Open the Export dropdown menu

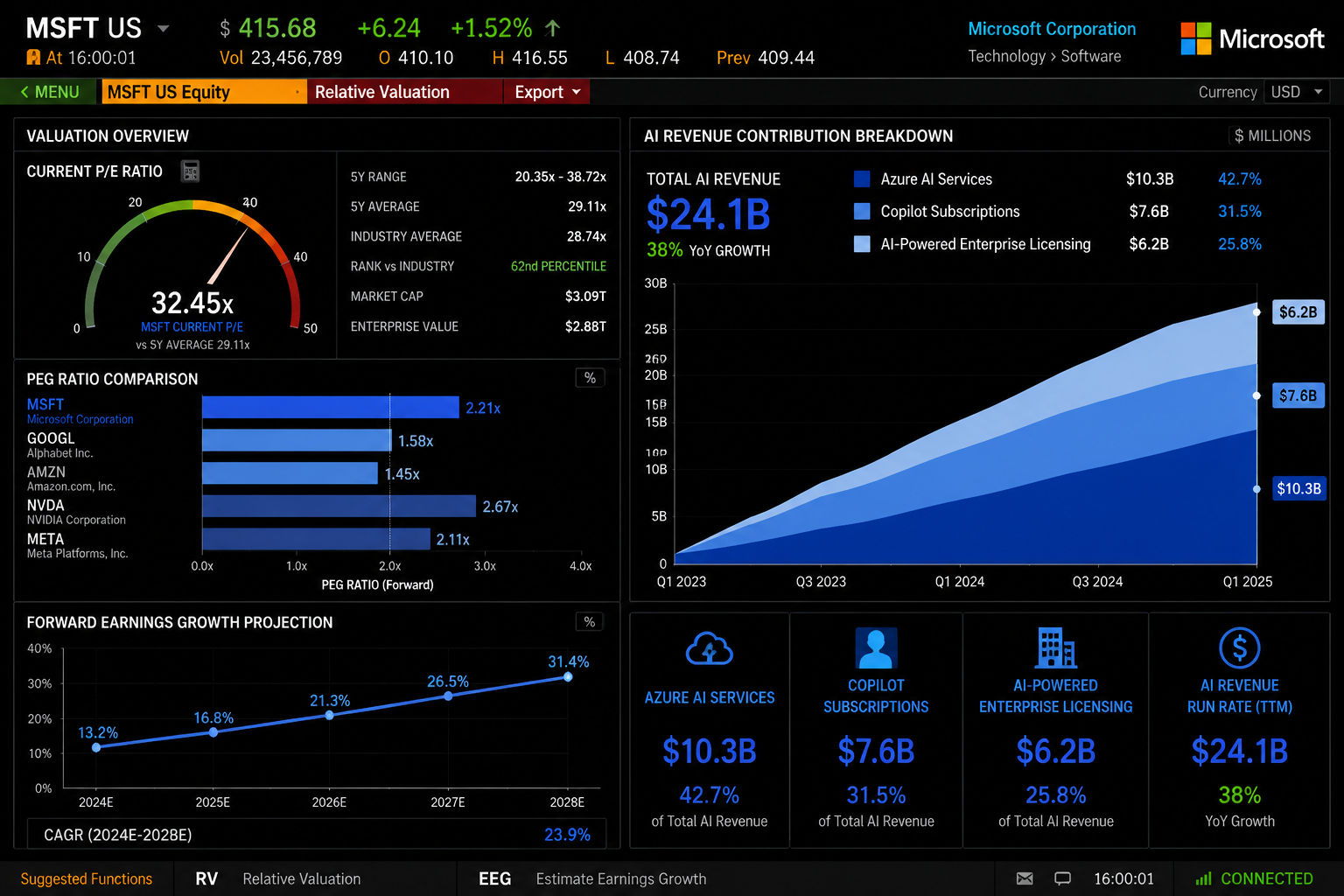[547, 92]
